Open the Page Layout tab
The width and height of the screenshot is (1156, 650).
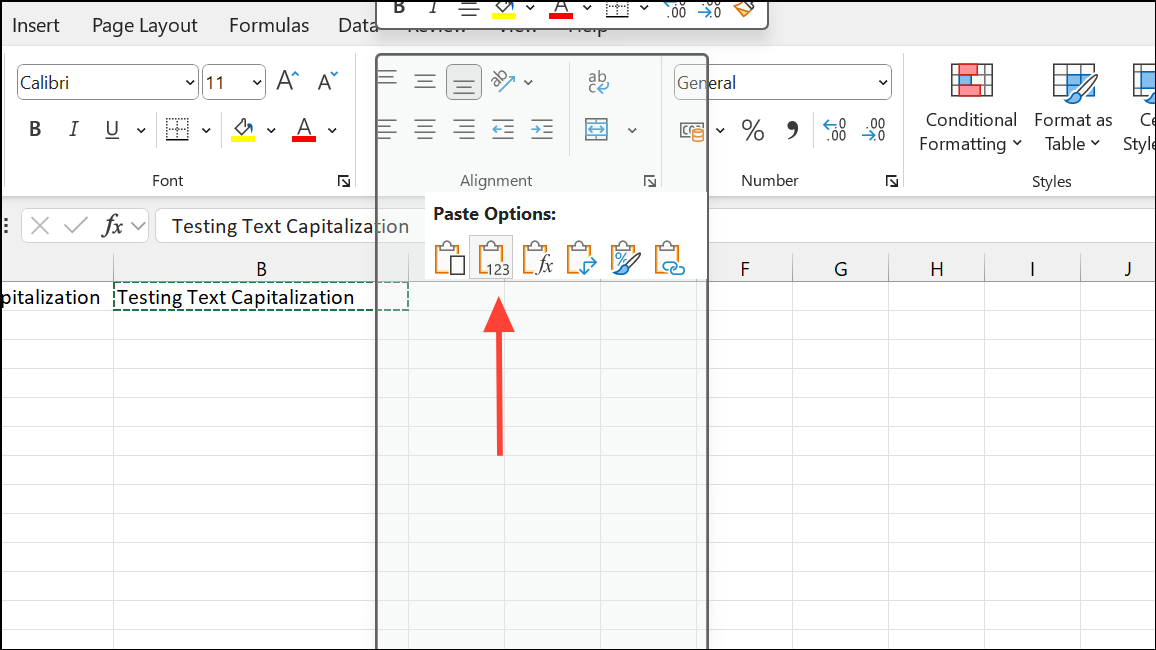point(144,25)
